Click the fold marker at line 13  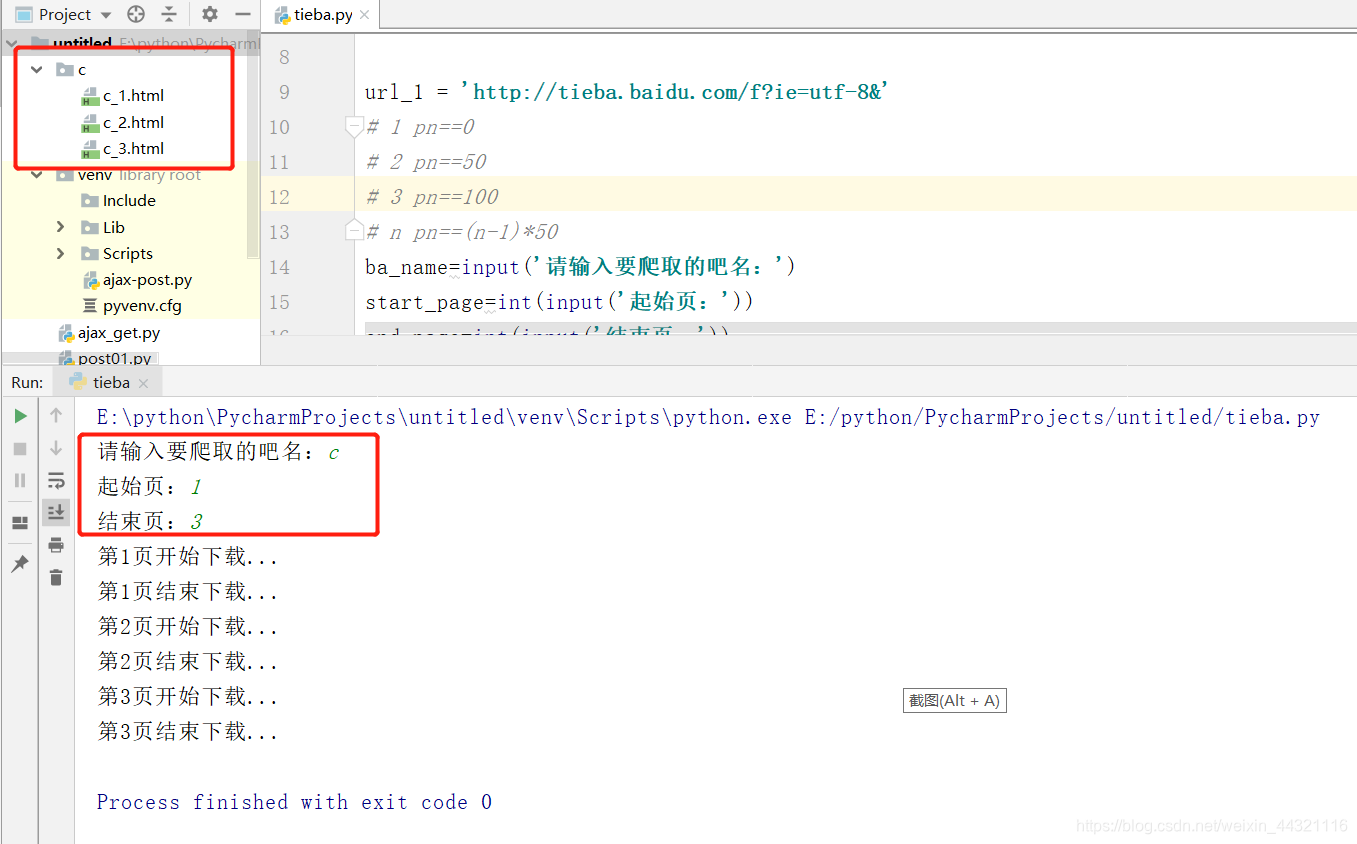click(x=353, y=232)
